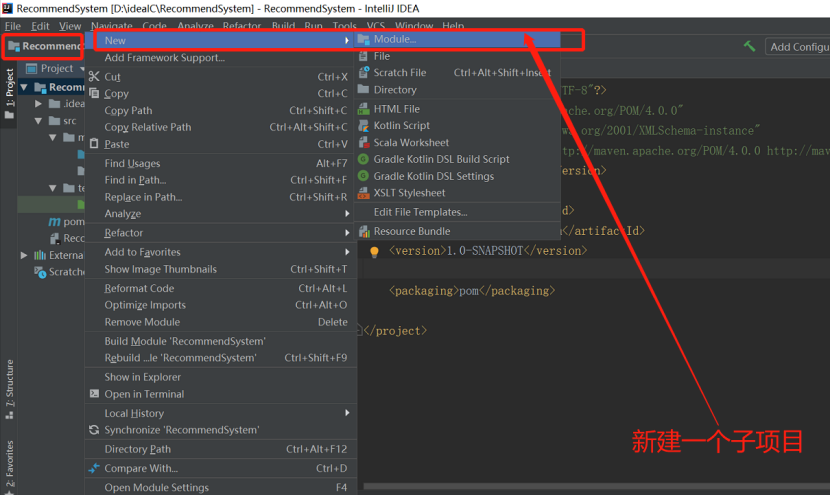The image size is (831, 495).
Task: Select New in the context menu
Action: click(x=222, y=40)
